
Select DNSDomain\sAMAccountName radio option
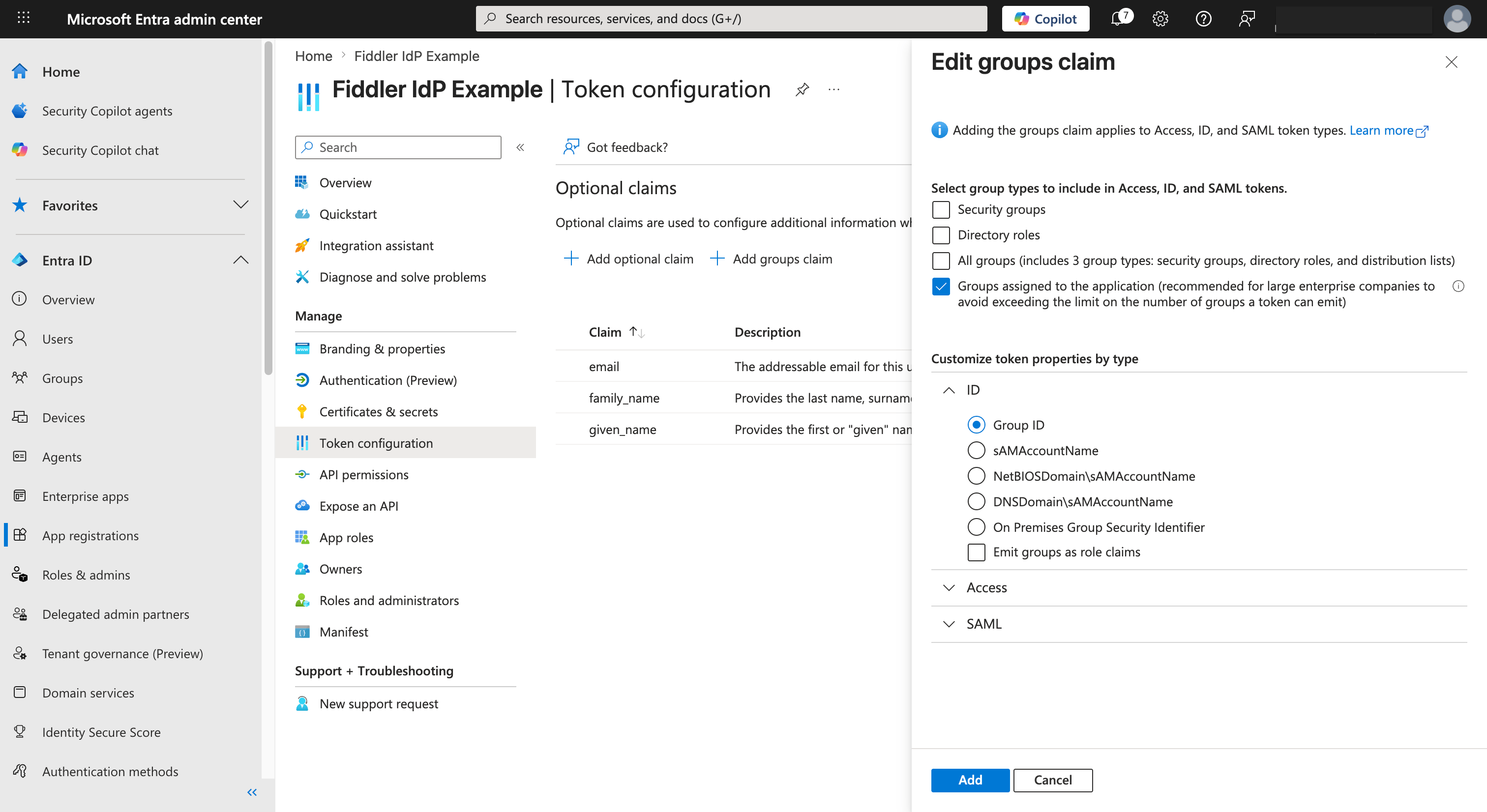[976, 501]
